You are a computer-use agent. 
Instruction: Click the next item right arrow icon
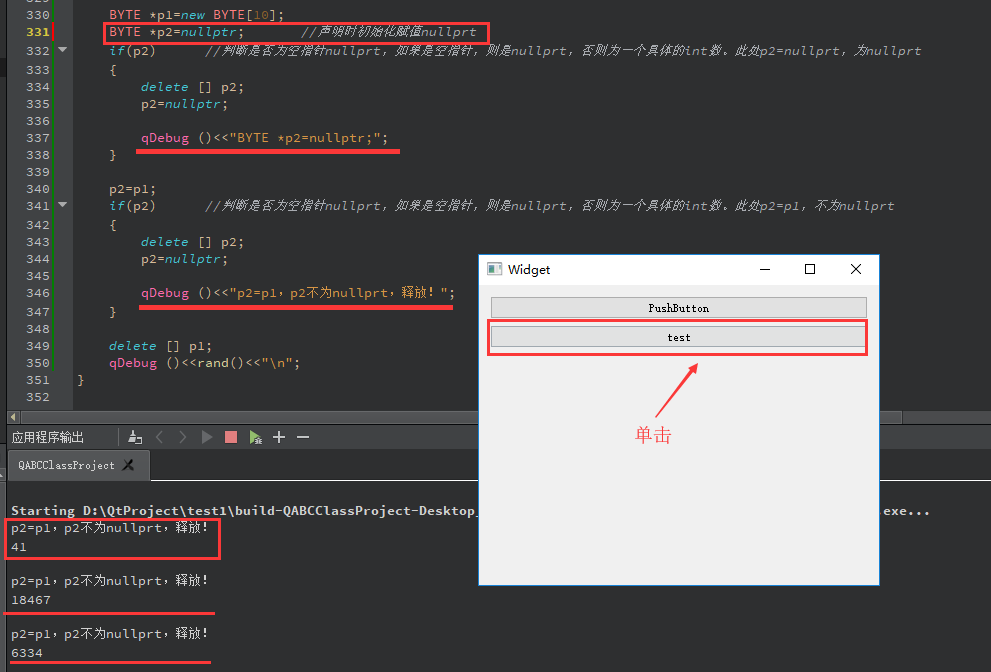pyautogui.click(x=183, y=437)
